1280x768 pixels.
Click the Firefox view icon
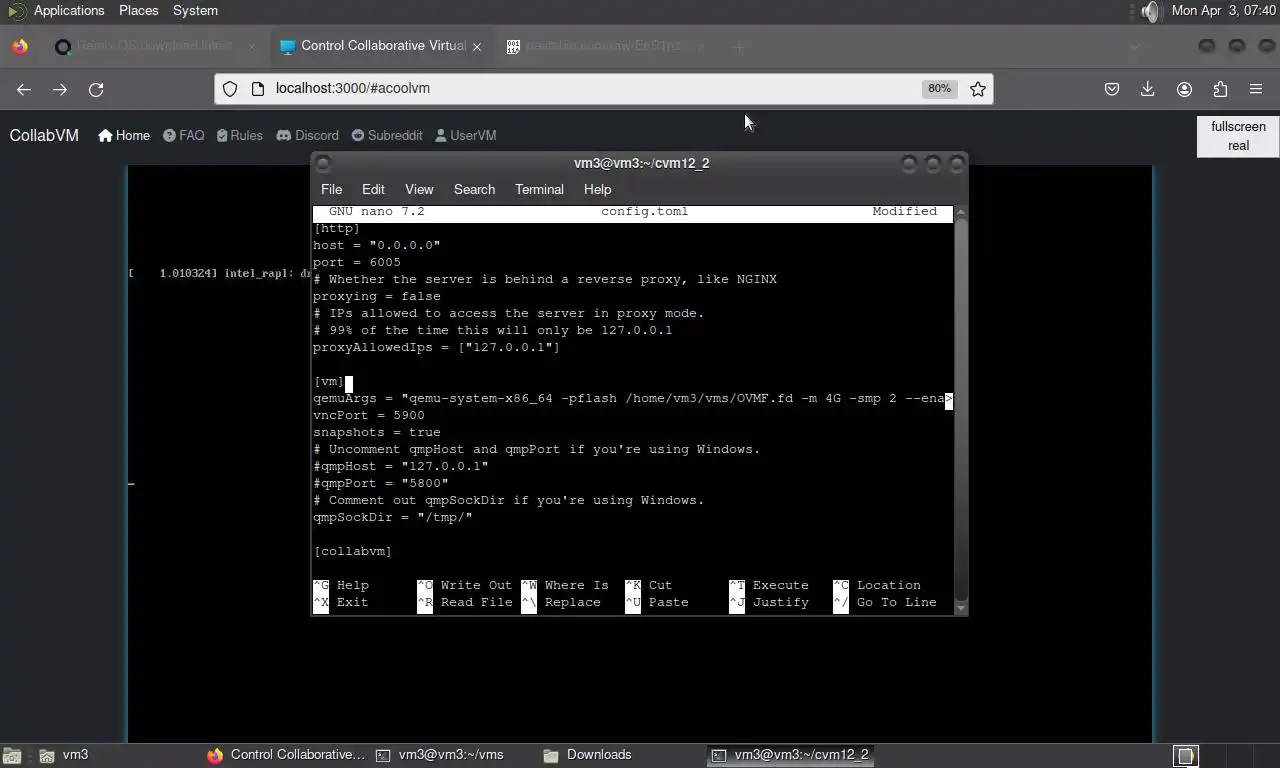click(20, 46)
